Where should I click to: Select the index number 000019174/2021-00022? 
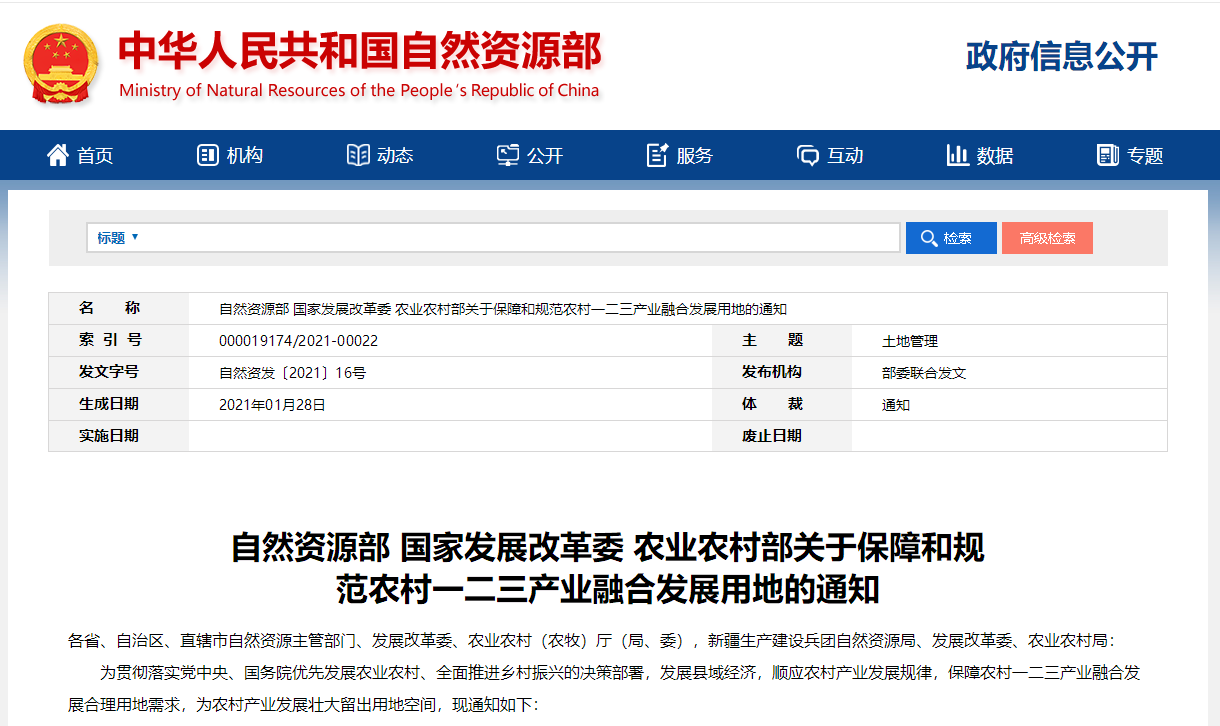[x=299, y=341]
